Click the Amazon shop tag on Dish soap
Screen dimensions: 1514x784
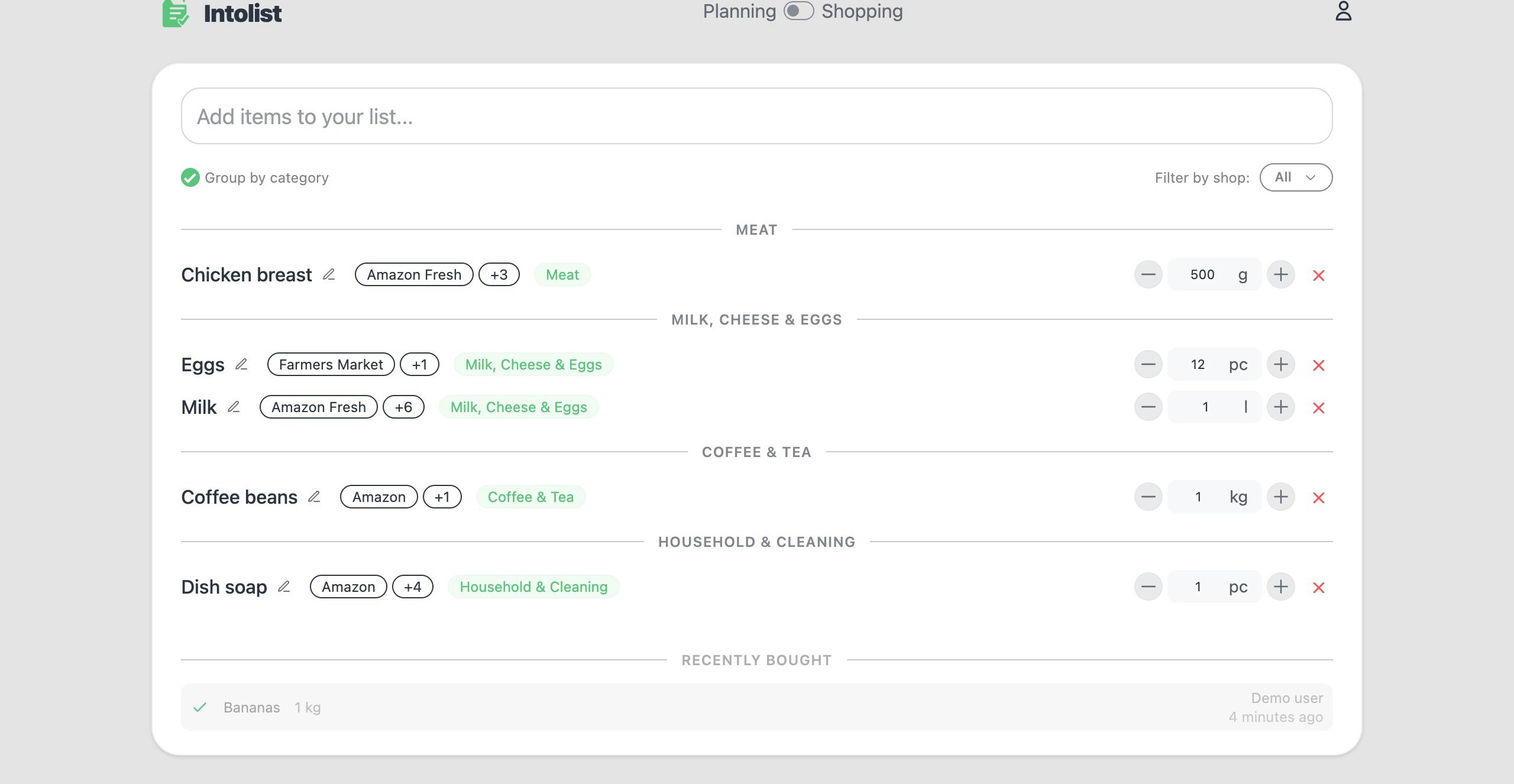[x=348, y=587]
